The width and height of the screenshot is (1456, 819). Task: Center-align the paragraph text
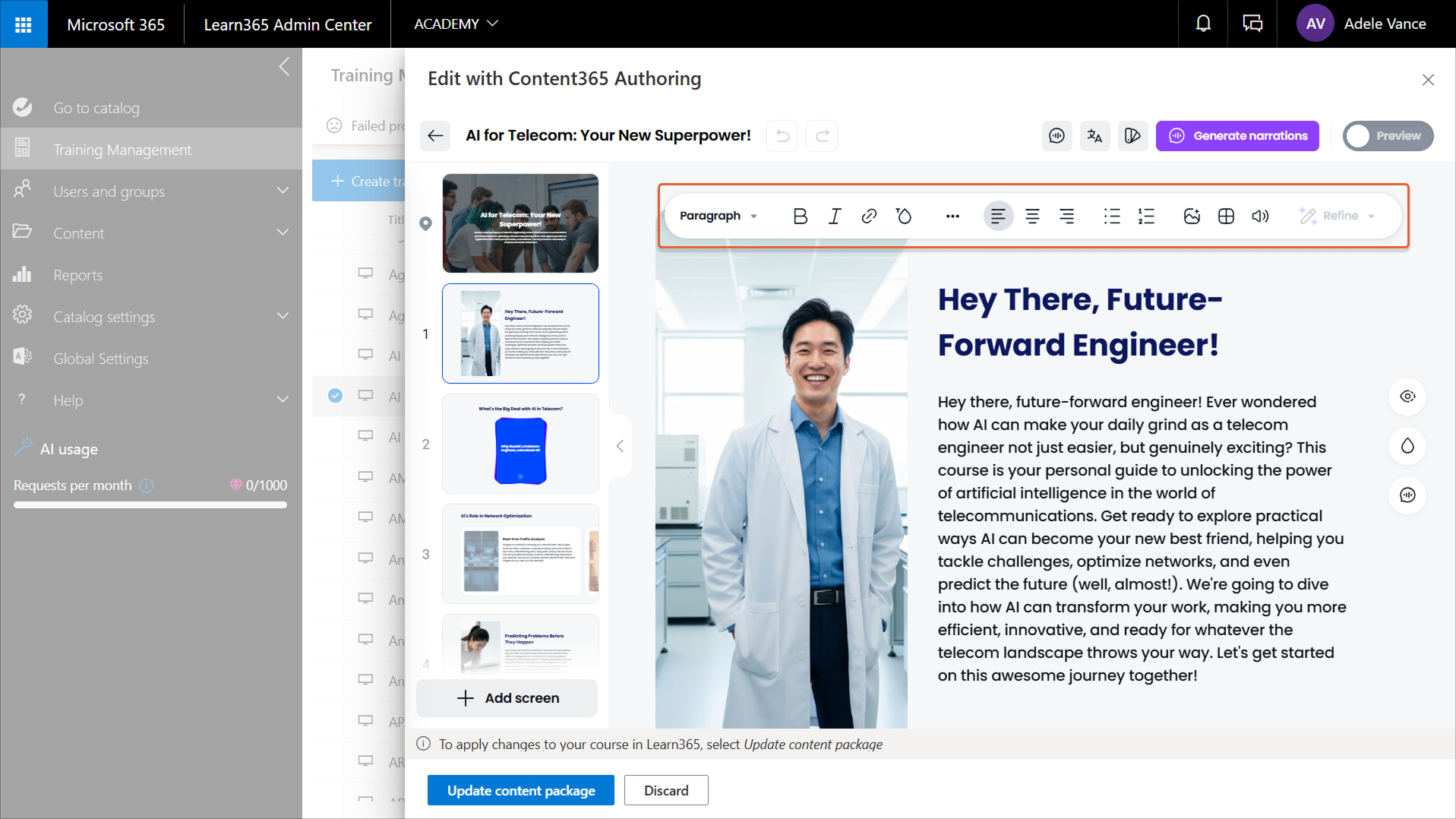(x=1032, y=217)
